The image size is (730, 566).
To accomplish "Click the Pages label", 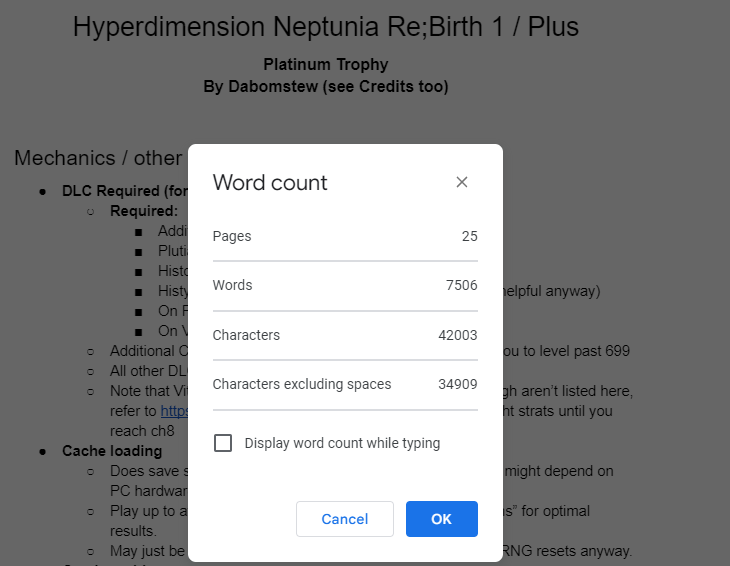I will [232, 236].
